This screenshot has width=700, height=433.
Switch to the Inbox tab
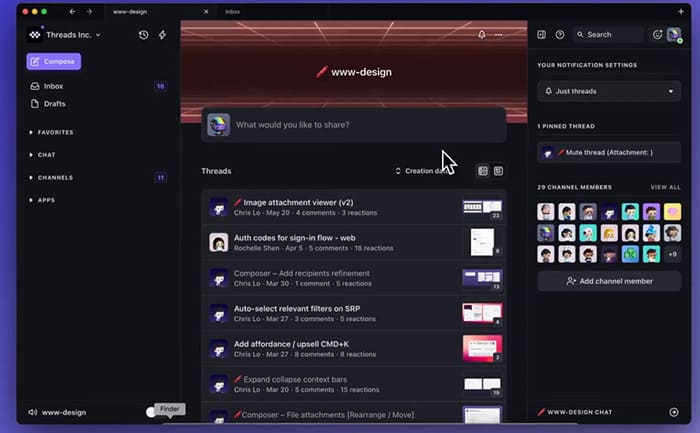233,11
